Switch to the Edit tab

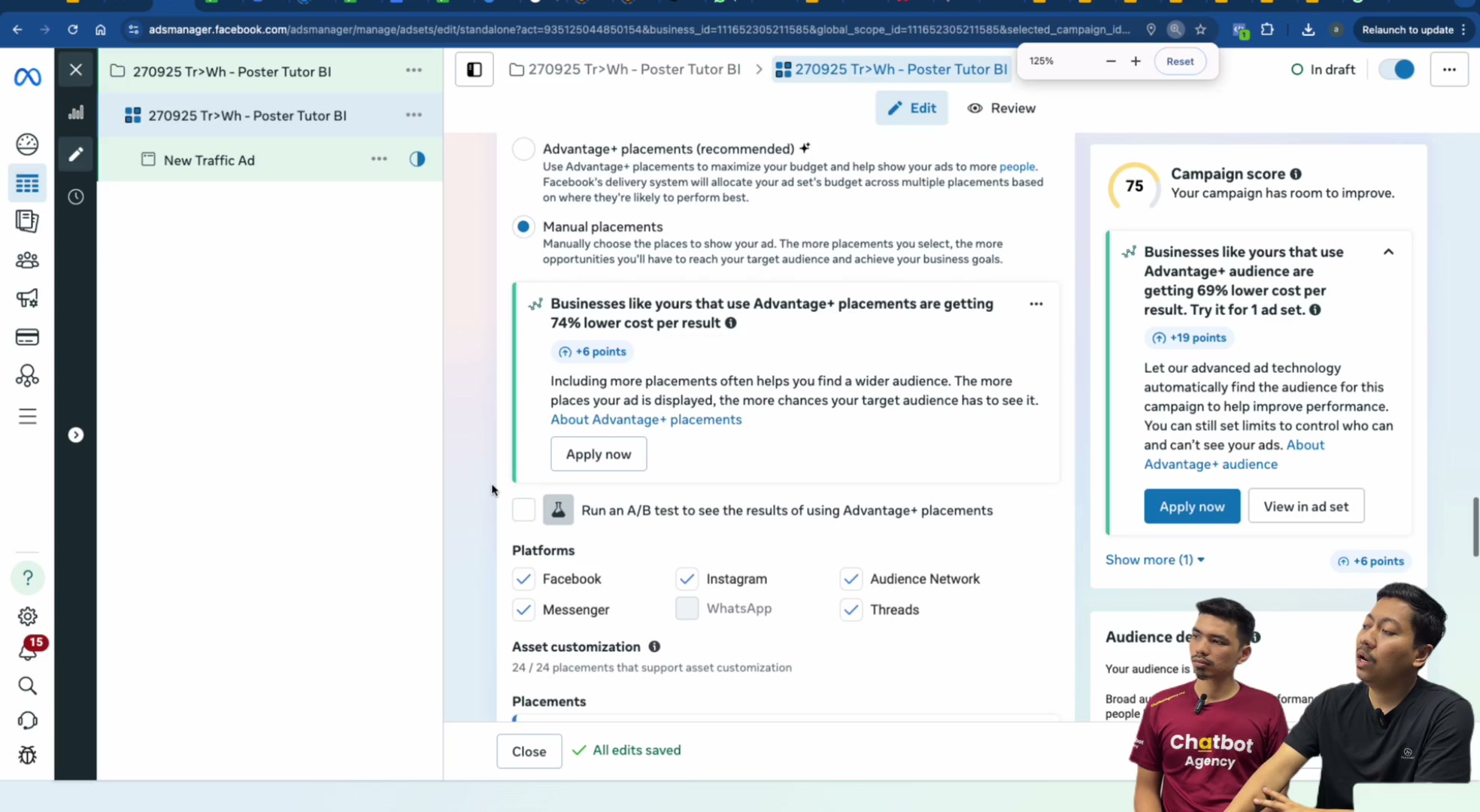pos(911,108)
